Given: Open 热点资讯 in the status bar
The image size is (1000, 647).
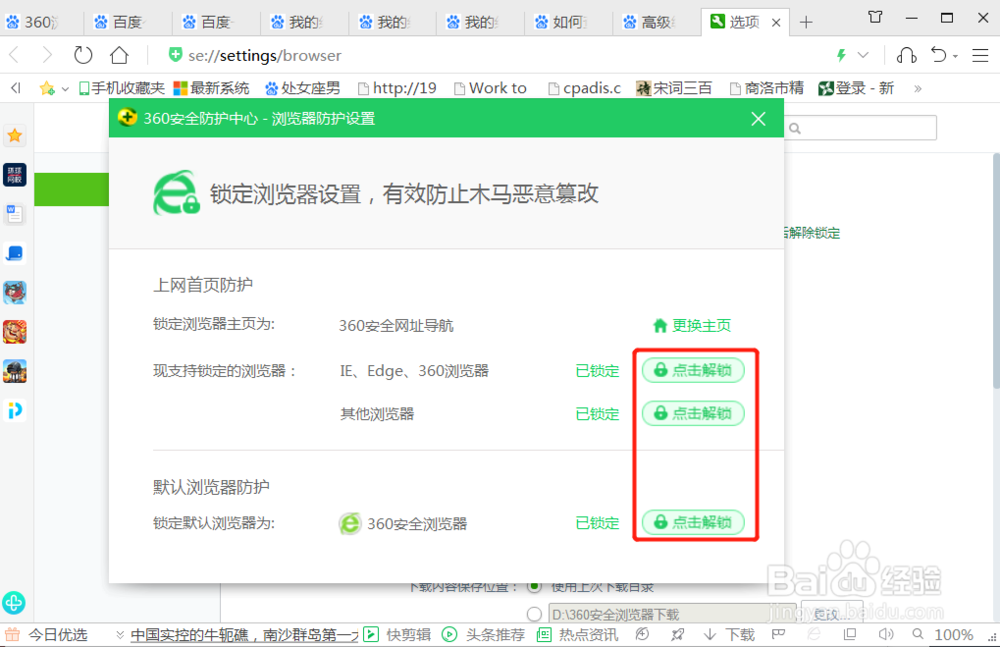Looking at the screenshot, I should pyautogui.click(x=578, y=635).
